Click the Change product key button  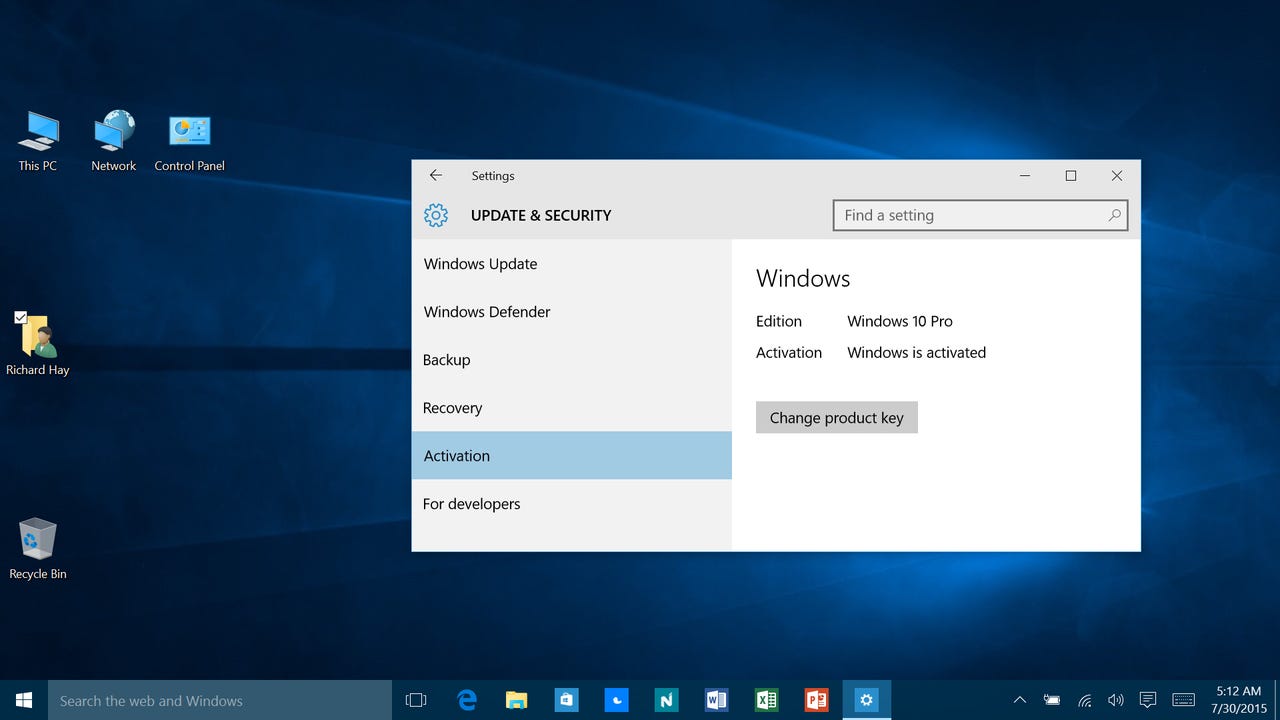[x=836, y=417]
